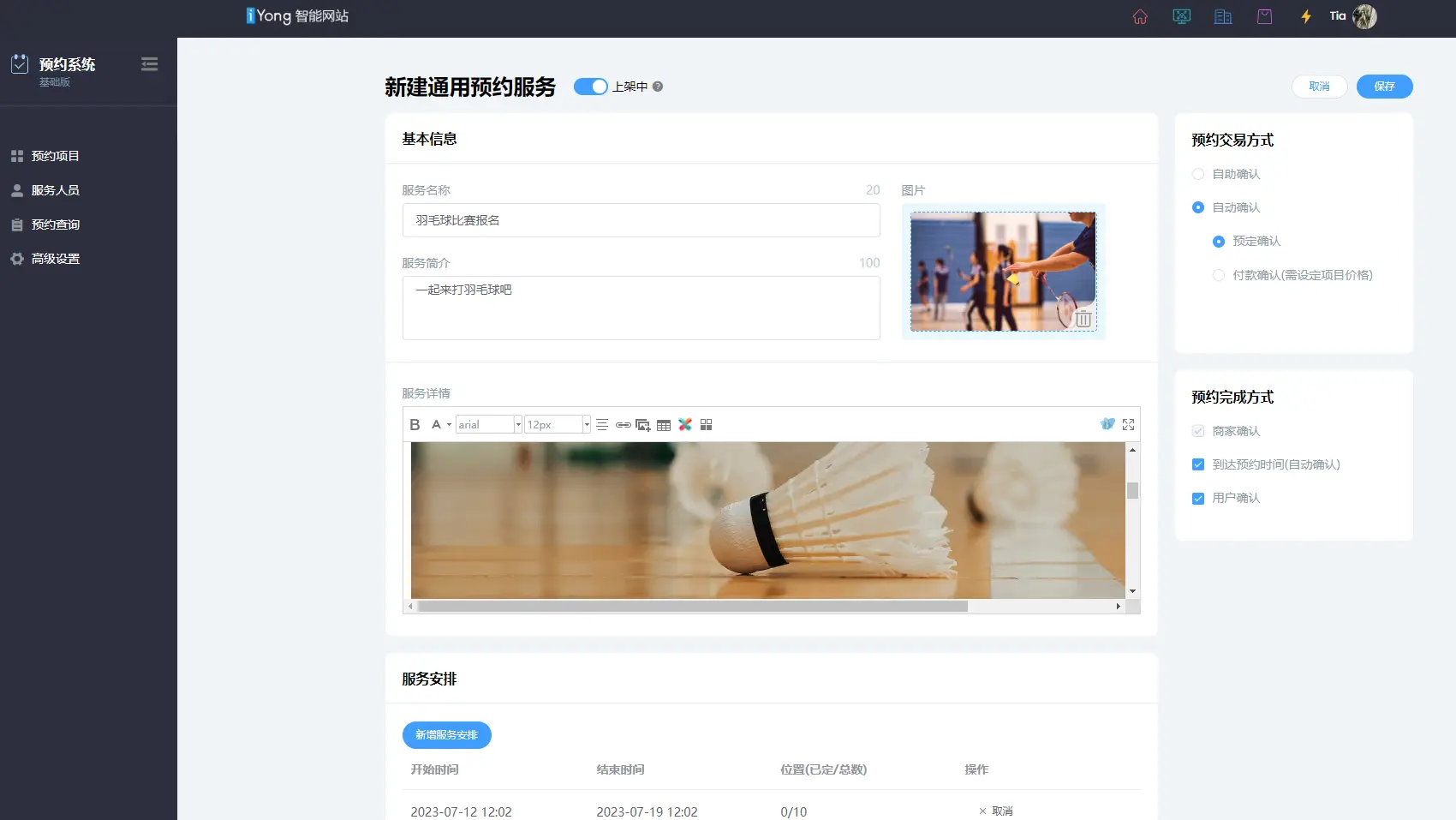Toggle bold formatting in service details

[415, 425]
